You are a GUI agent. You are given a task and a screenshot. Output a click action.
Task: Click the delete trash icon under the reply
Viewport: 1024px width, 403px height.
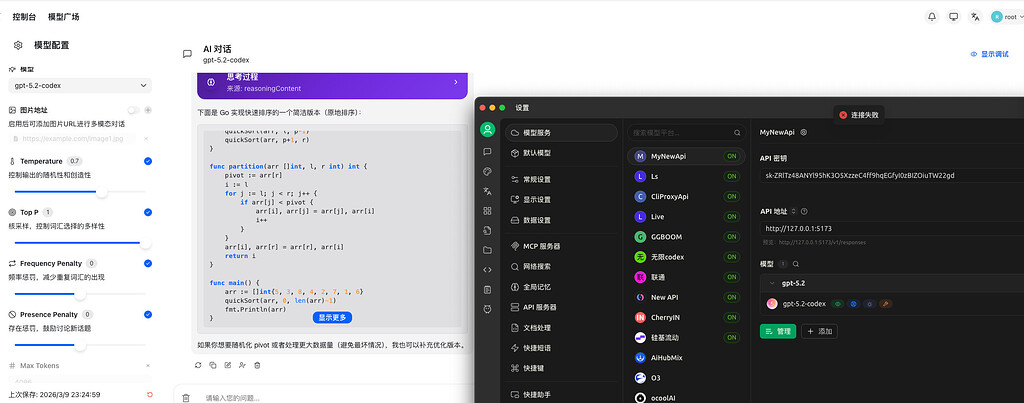click(x=257, y=365)
